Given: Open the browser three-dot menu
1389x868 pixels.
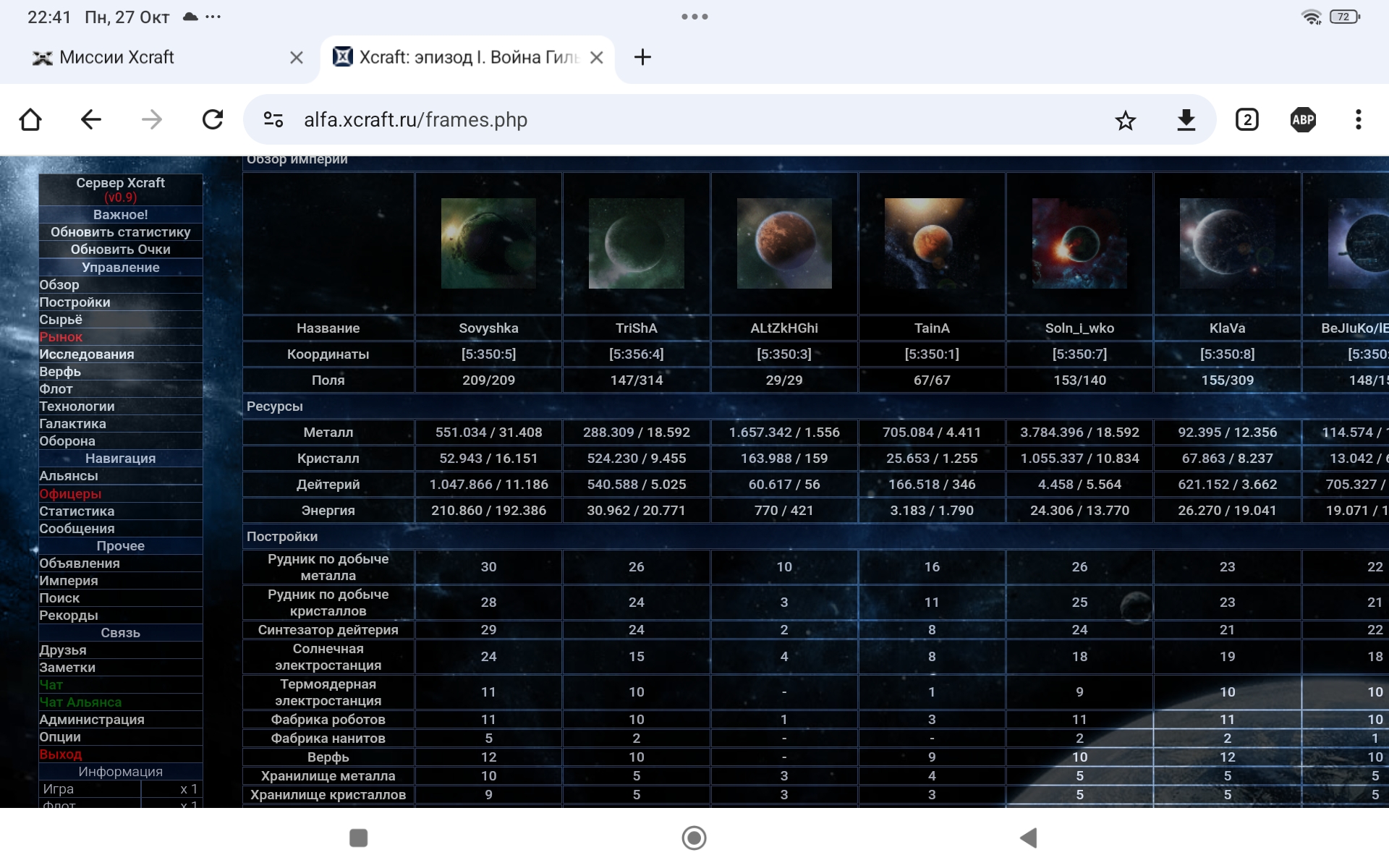Looking at the screenshot, I should pyautogui.click(x=1358, y=120).
